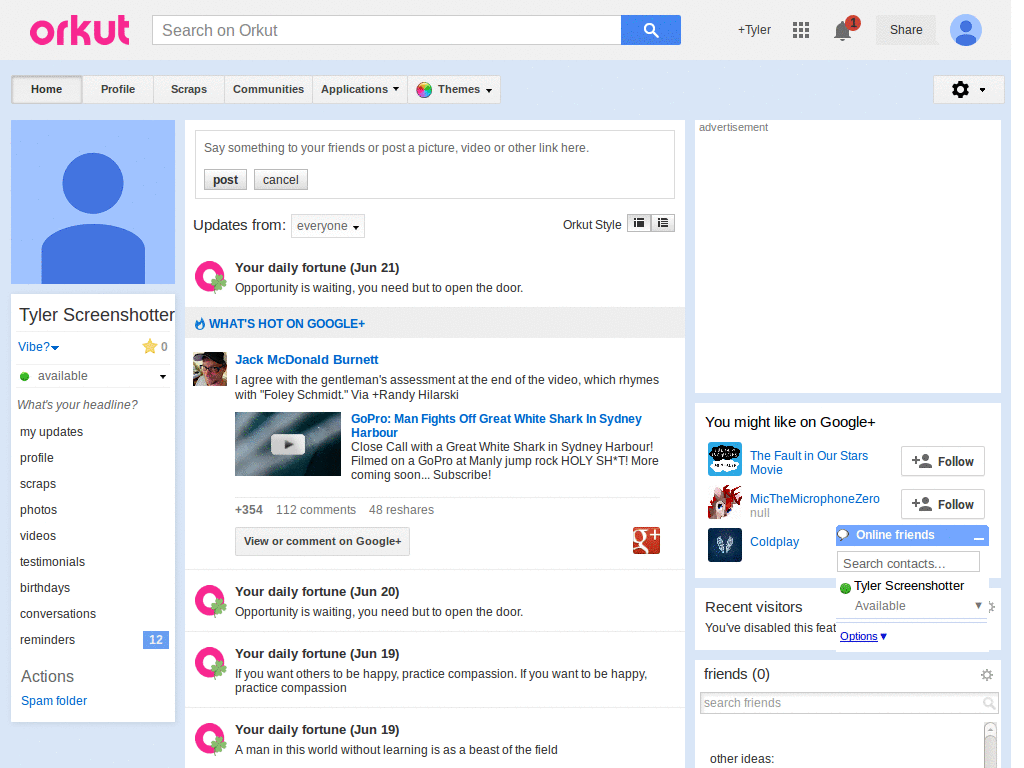The image size is (1024, 768).
Task: Click The Fault in Our Stars avatar
Action: click(x=725, y=459)
